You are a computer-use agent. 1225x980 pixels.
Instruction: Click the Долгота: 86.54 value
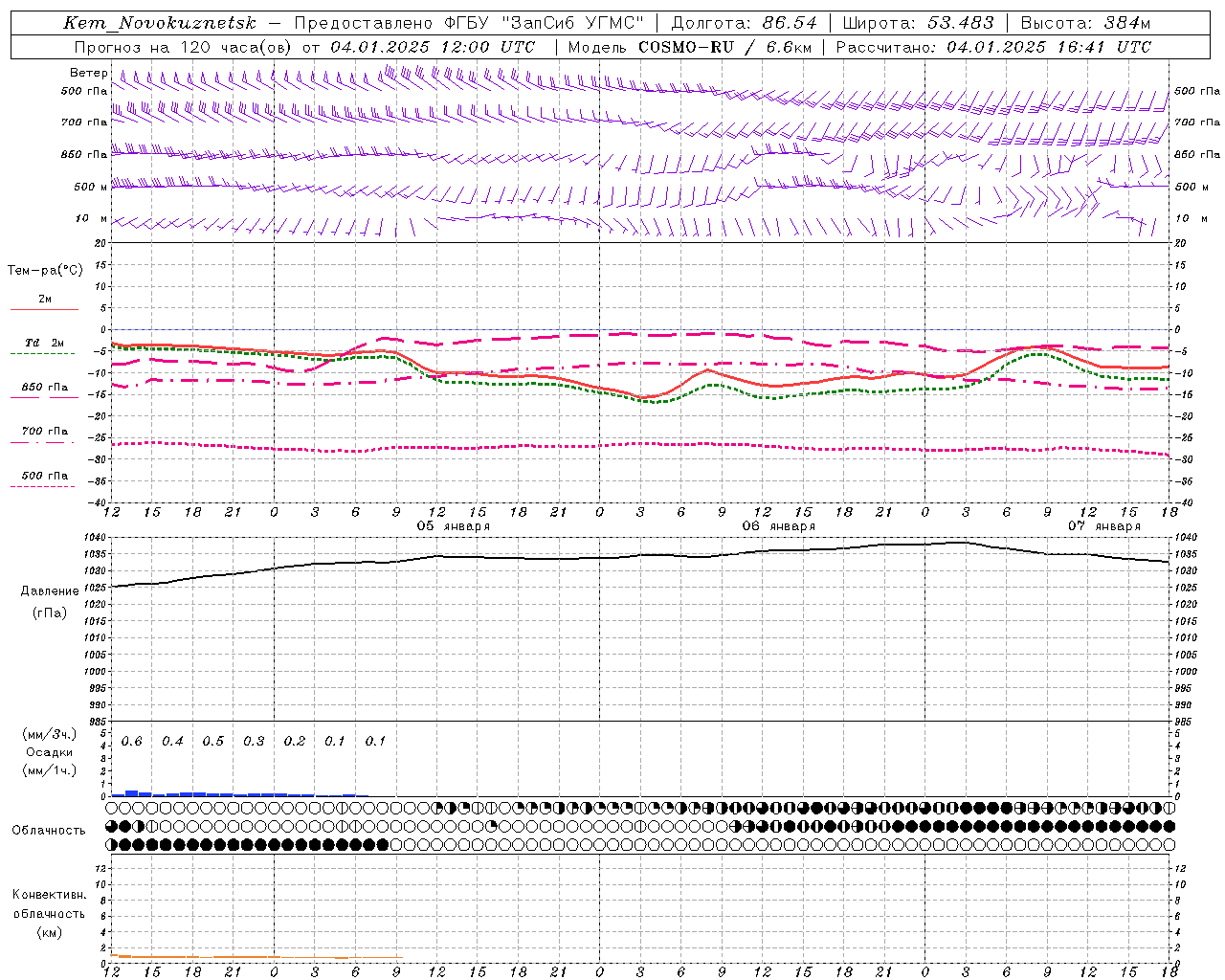745,23
